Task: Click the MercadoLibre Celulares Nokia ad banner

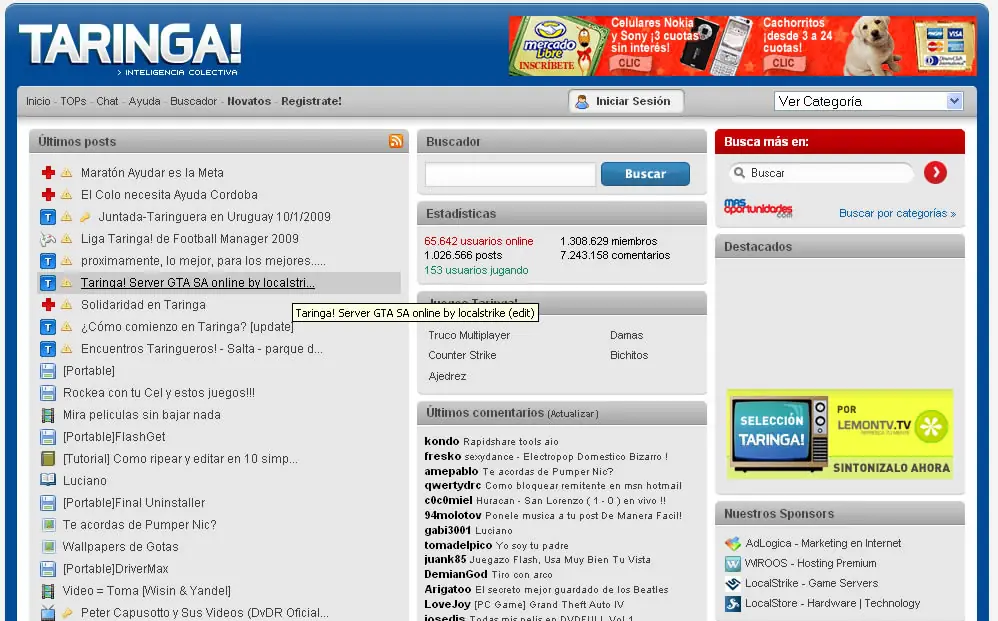Action: click(743, 46)
